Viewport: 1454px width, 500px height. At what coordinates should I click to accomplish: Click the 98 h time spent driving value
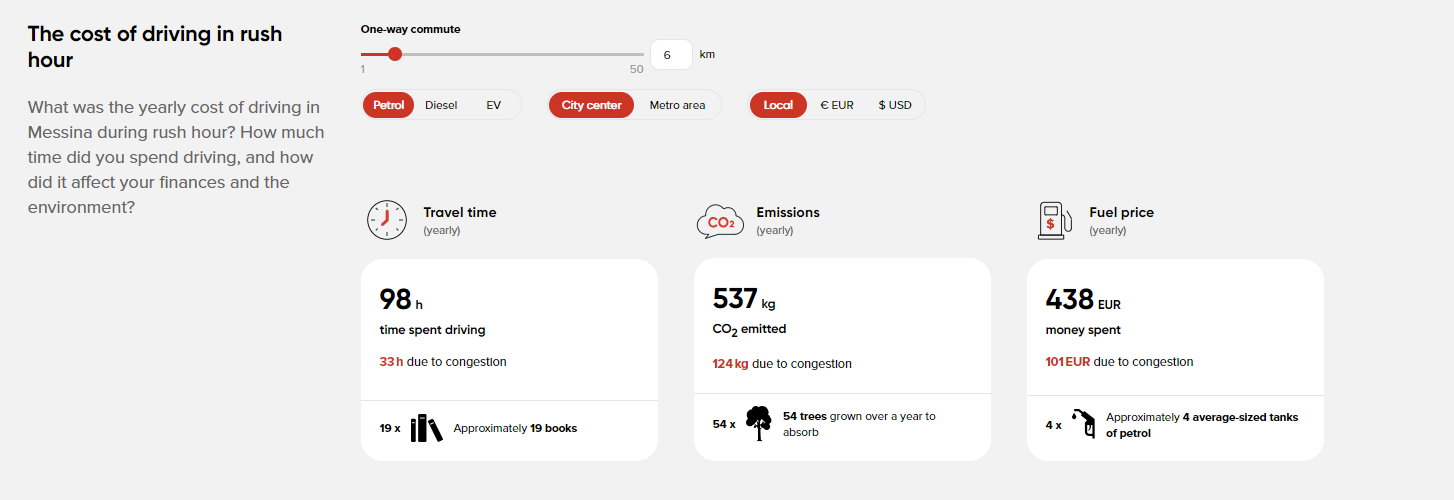[401, 299]
